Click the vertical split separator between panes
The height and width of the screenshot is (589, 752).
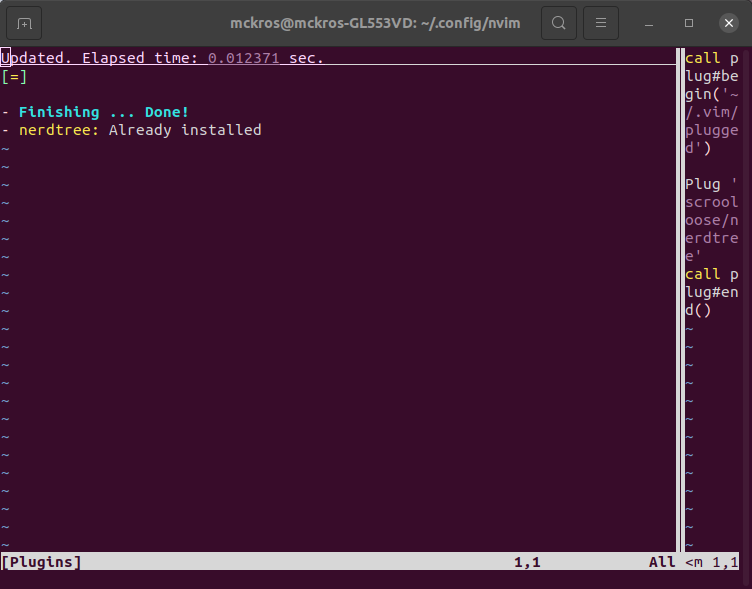(x=680, y=300)
